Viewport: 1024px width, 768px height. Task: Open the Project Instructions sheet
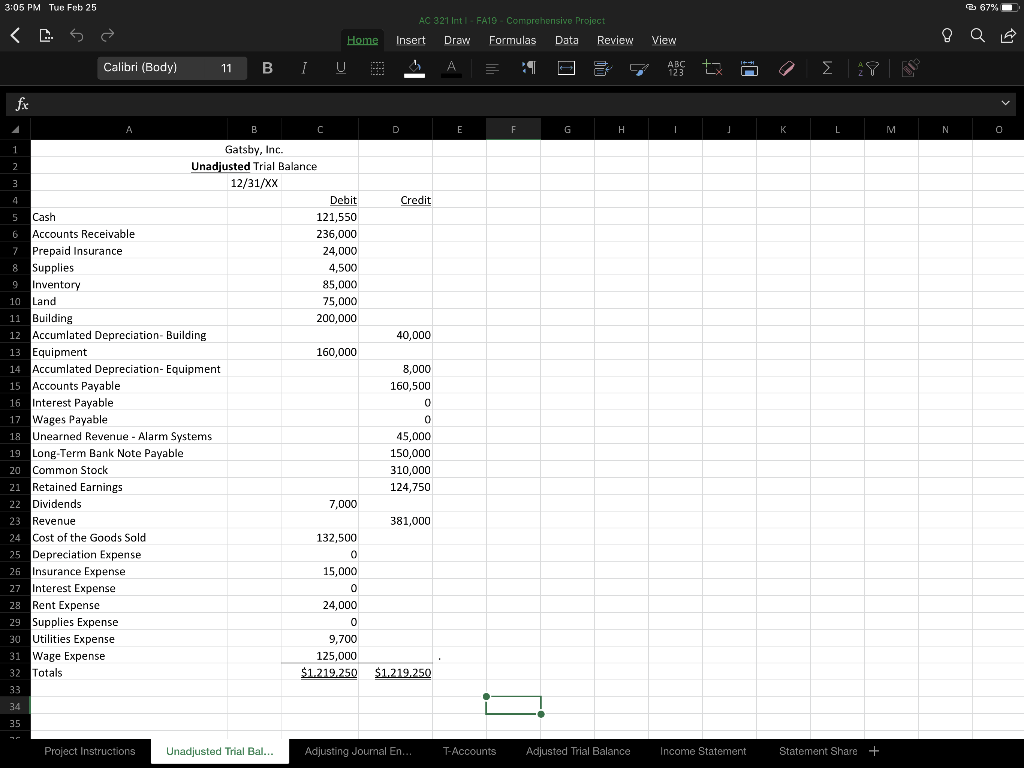(x=89, y=750)
